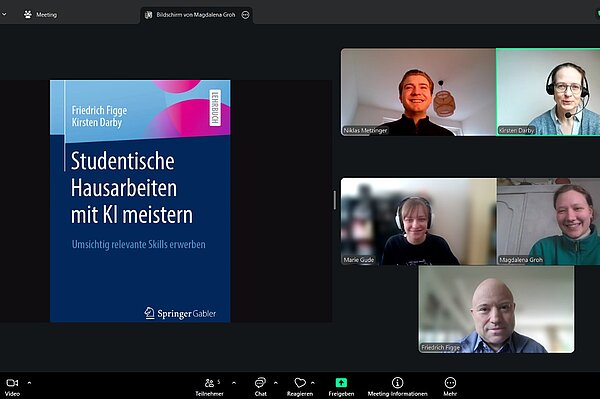Image resolution: width=600 pixels, height=399 pixels.
Task: Expand the Reagieren options chevron
Action: [x=313, y=383]
